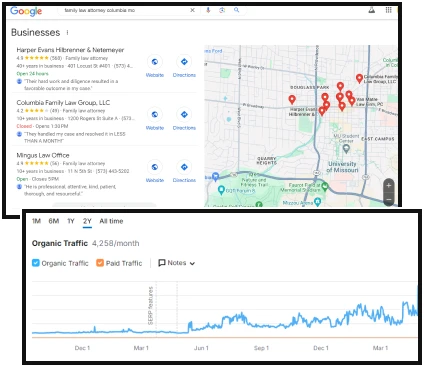Submit search with the magnifier icon

(x=236, y=10)
